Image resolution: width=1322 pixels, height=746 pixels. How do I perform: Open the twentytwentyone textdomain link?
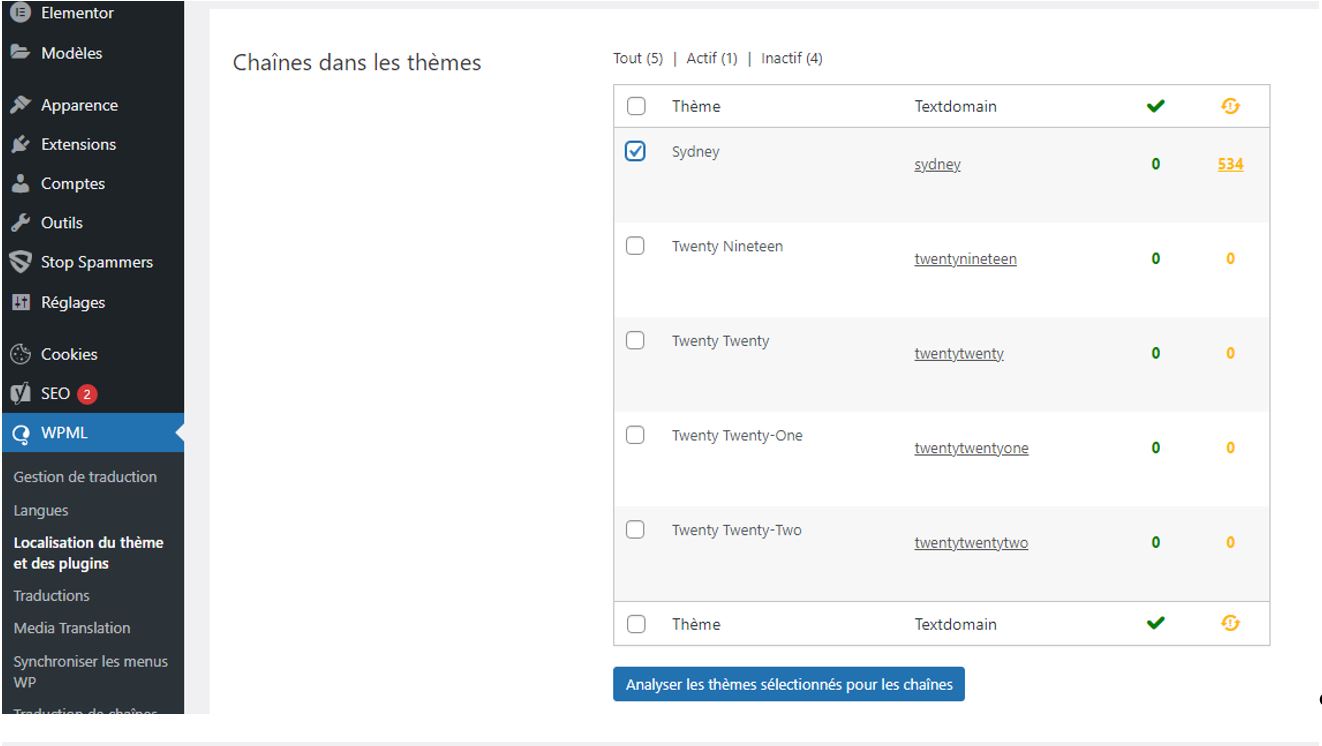point(972,448)
